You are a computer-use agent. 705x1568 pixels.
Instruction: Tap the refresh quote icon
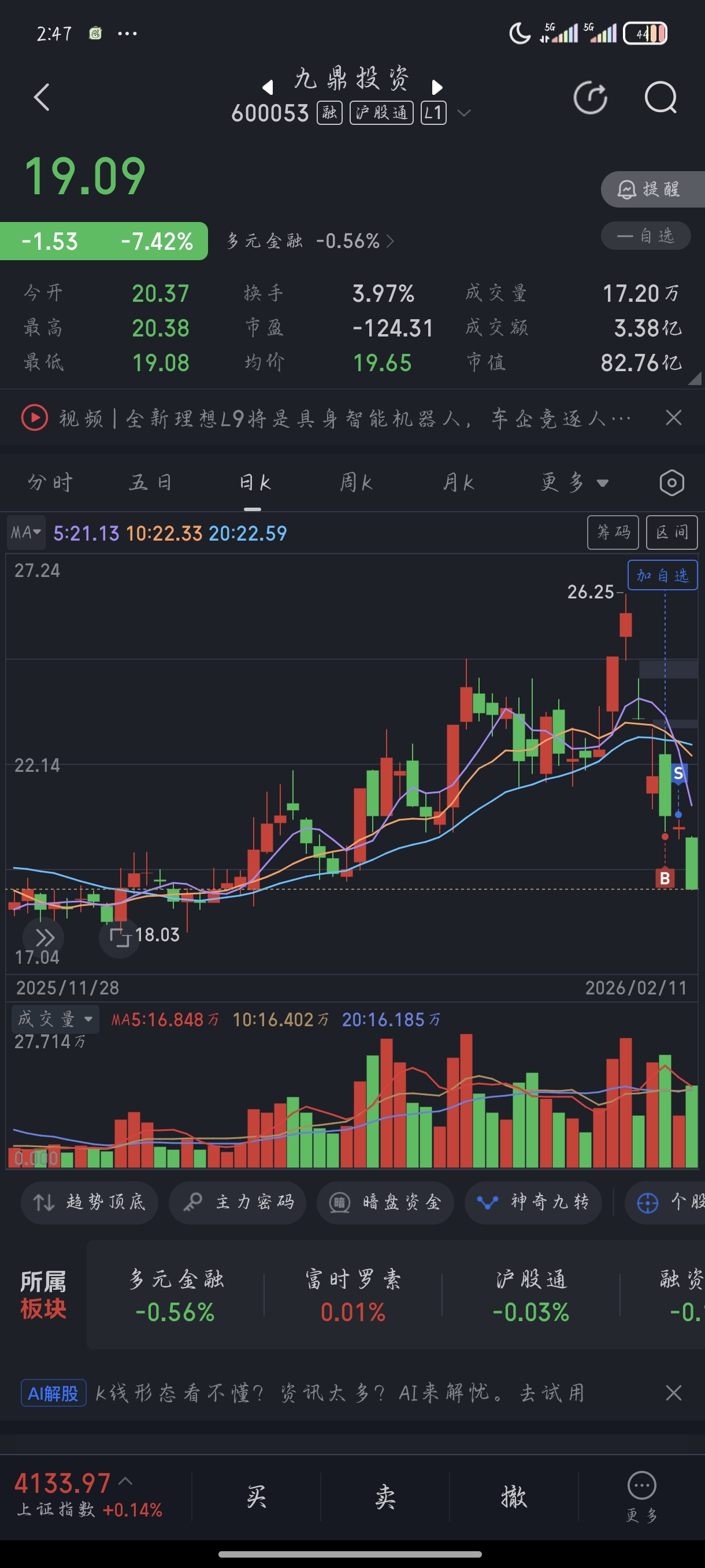tap(590, 97)
